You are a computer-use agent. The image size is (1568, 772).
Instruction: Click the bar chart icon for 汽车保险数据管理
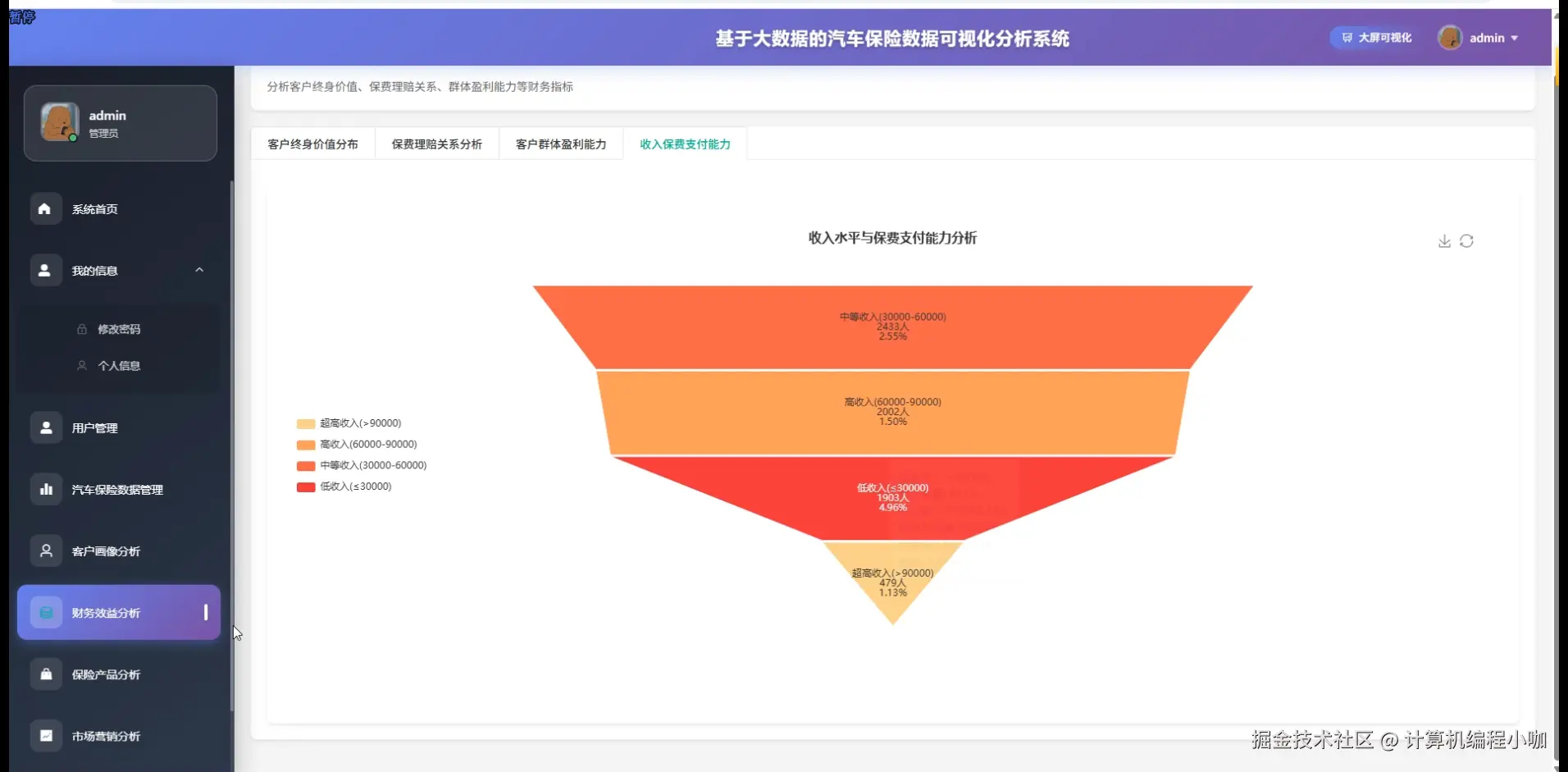tap(46, 489)
